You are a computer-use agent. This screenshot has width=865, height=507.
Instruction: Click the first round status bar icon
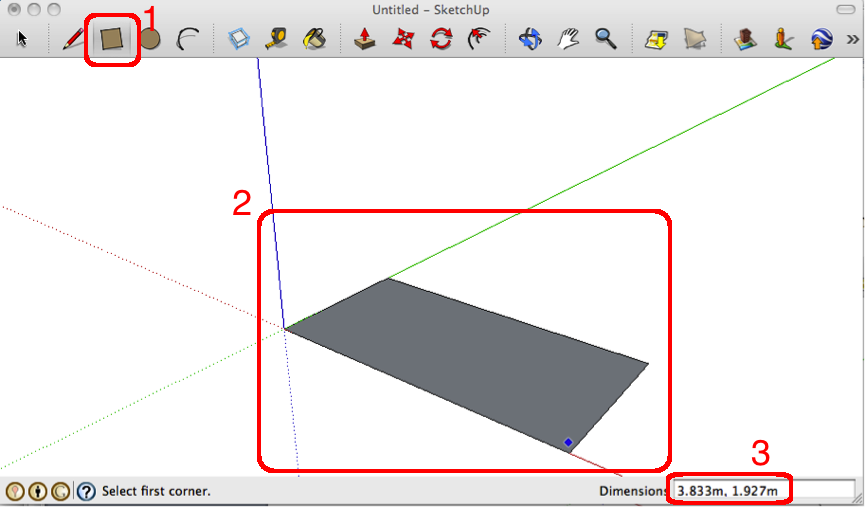pos(15,492)
